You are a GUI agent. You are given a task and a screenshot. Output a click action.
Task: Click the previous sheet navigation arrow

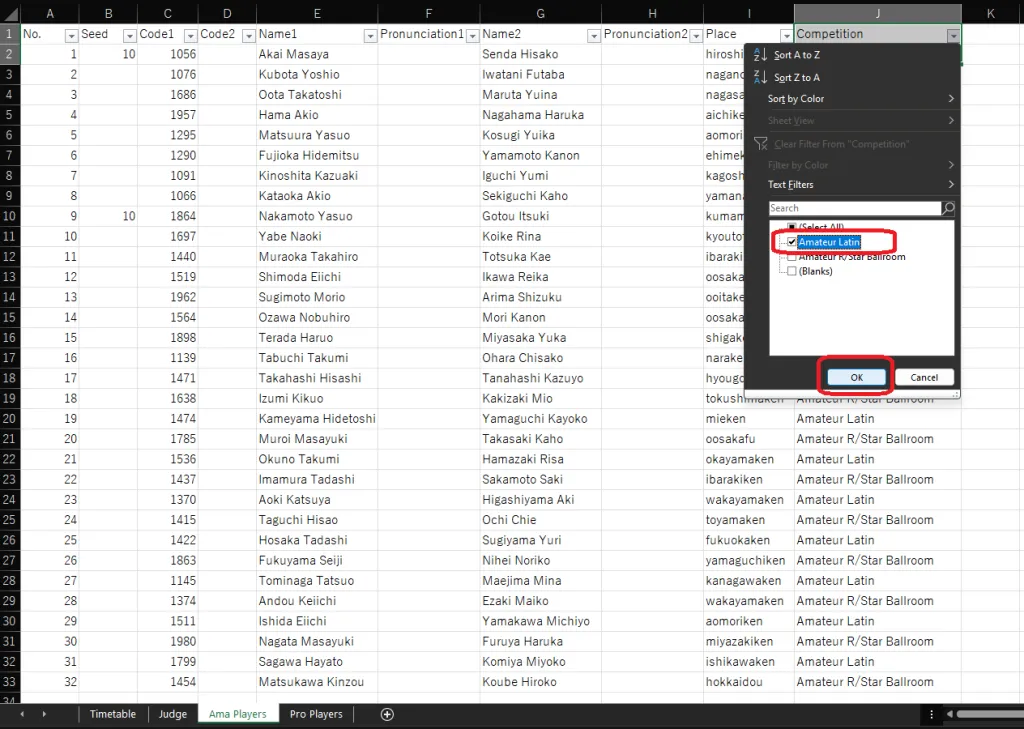click(19, 714)
